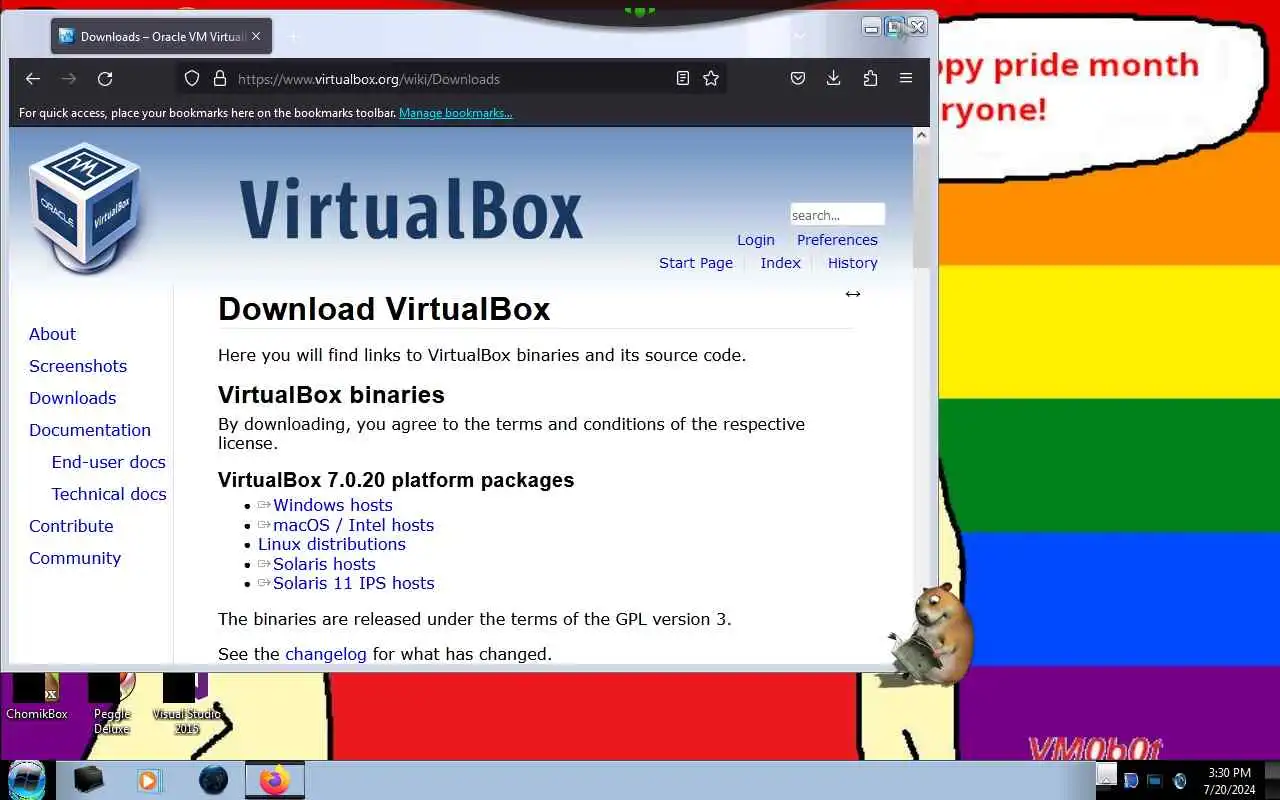The height and width of the screenshot is (800, 1280).
Task: Click the VirtualBox cube logo
Action: pyautogui.click(x=87, y=208)
